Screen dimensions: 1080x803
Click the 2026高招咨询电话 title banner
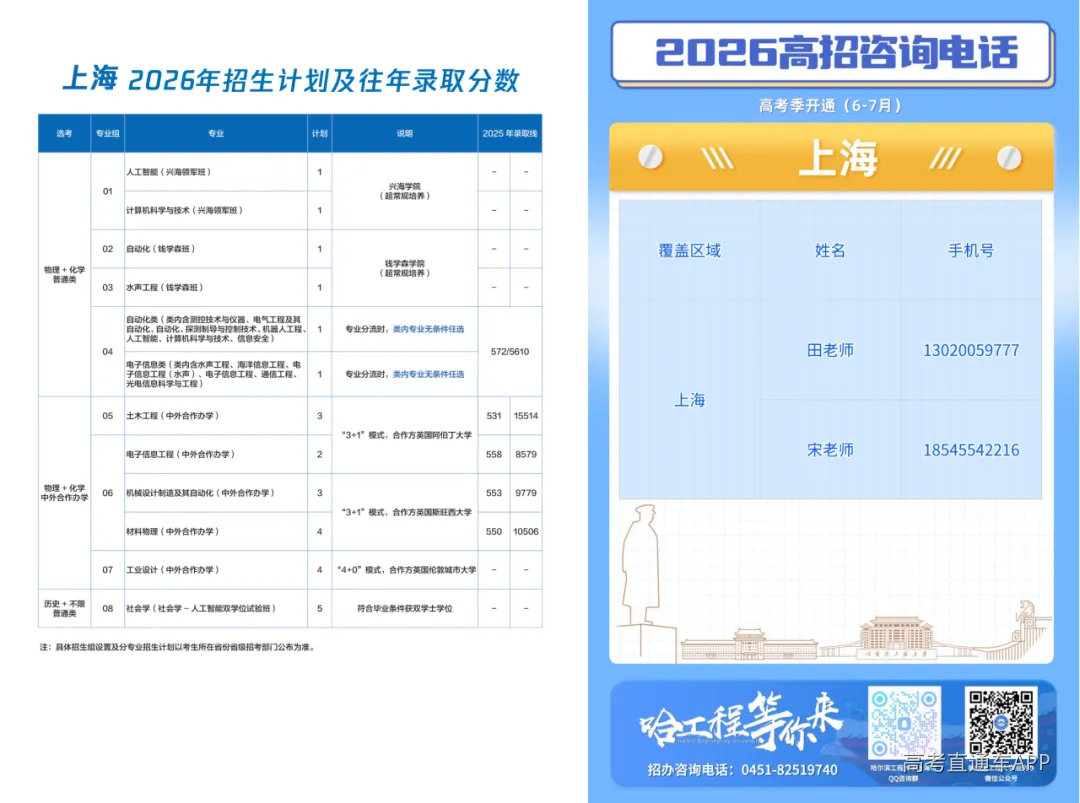point(831,53)
